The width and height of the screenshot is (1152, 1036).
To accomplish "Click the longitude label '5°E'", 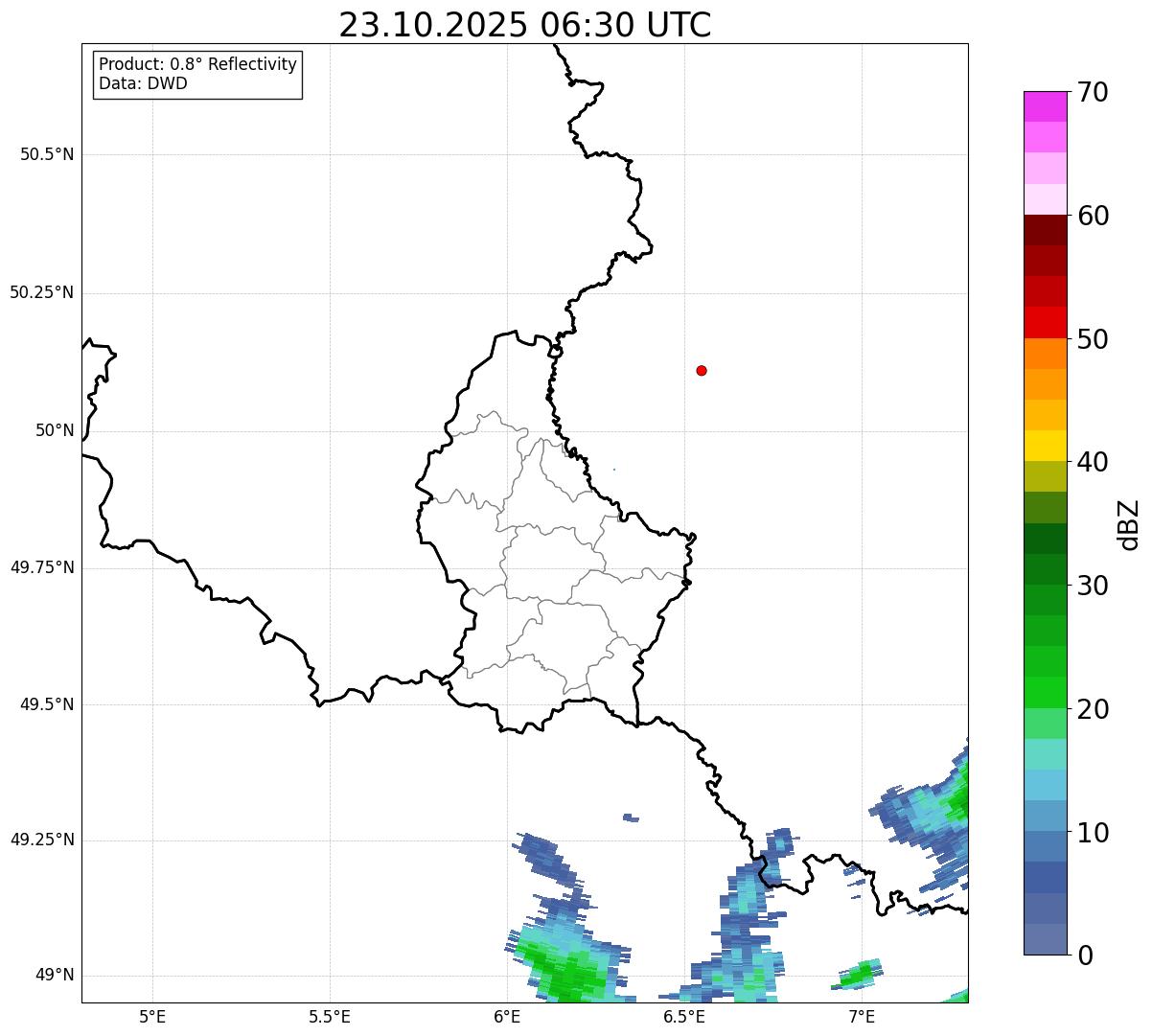I will pyautogui.click(x=152, y=1016).
